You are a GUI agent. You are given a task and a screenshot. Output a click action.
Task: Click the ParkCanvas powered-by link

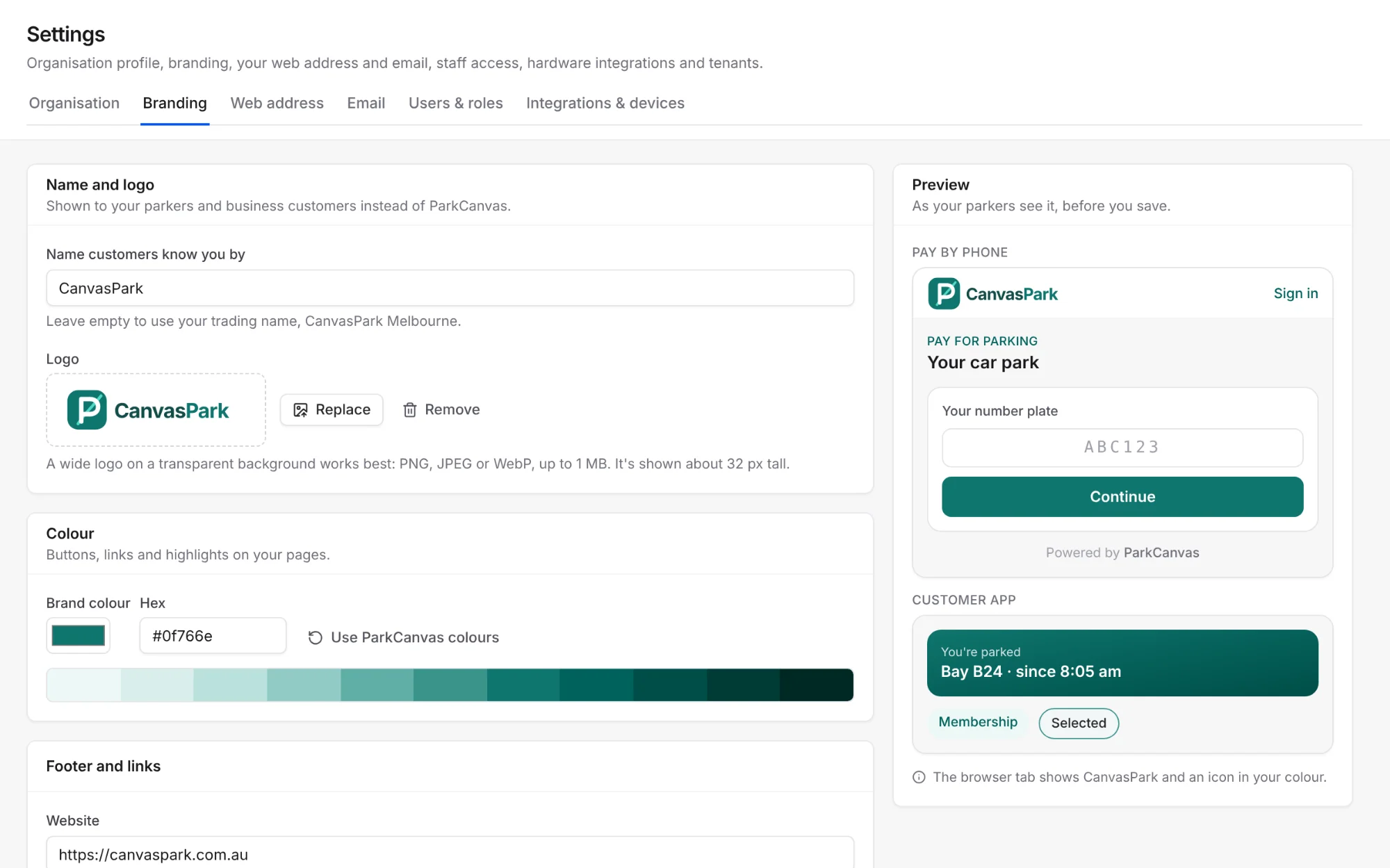[x=1161, y=552]
